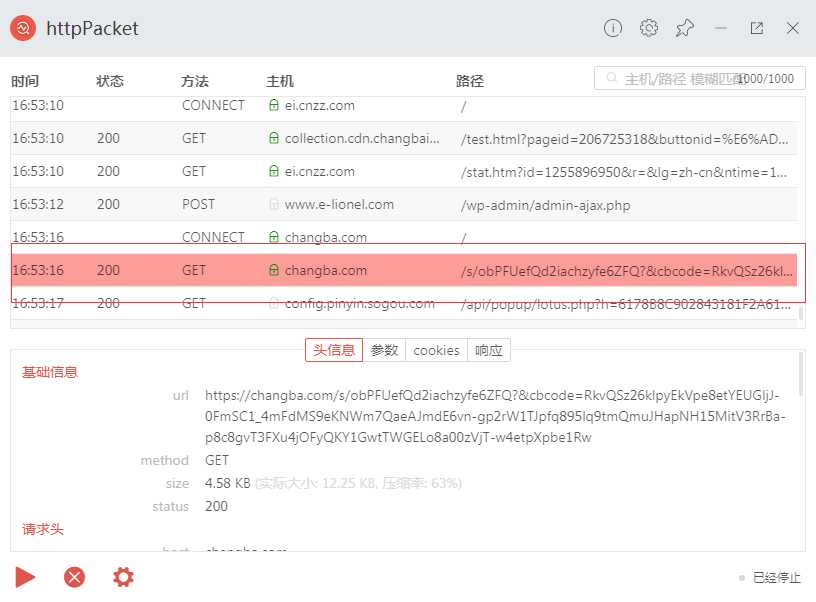Click lock icon of highlighted changba.com GET row

pos(274,270)
